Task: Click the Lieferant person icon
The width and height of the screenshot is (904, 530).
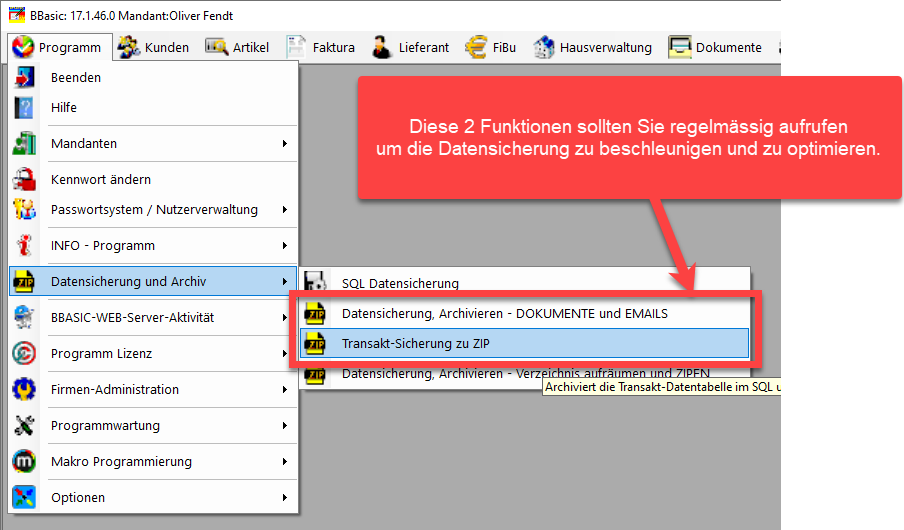Action: coord(382,47)
